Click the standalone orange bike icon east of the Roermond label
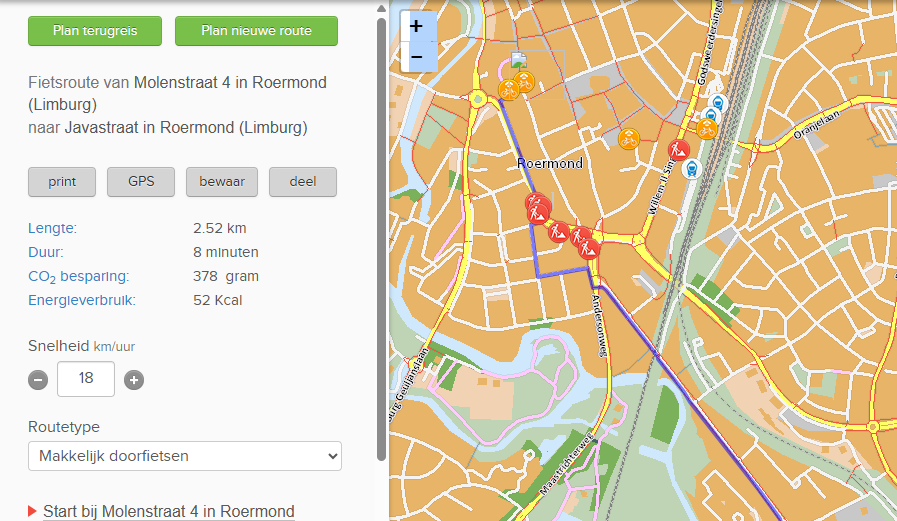 629,139
